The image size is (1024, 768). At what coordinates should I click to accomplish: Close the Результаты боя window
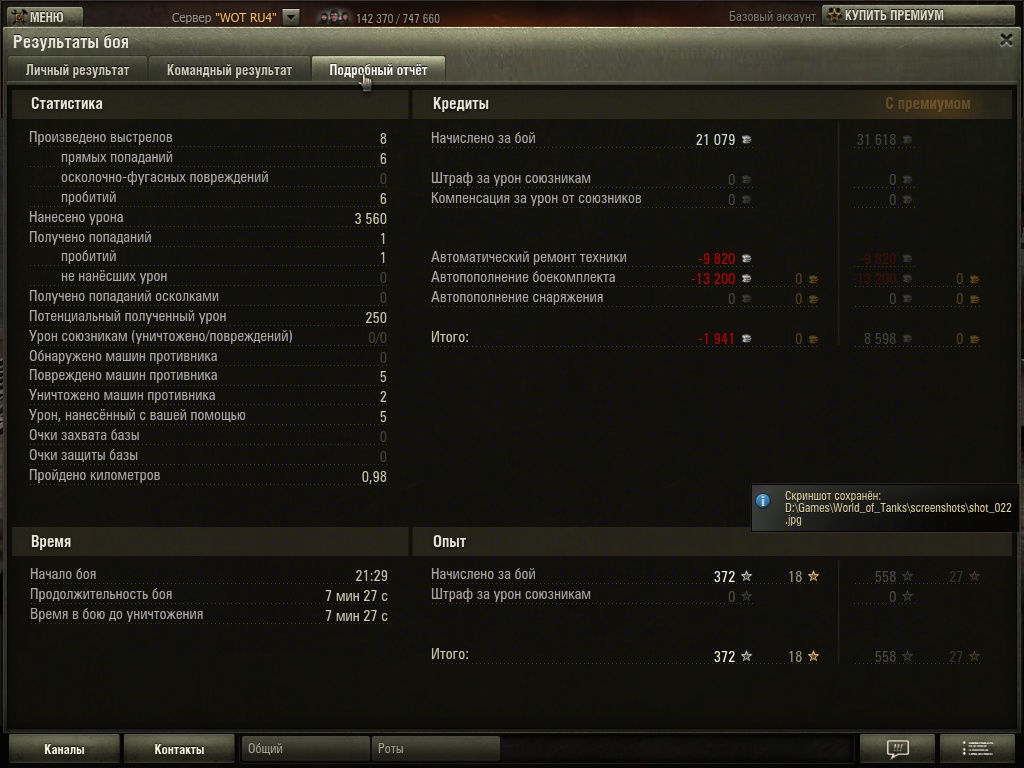pyautogui.click(x=1006, y=40)
